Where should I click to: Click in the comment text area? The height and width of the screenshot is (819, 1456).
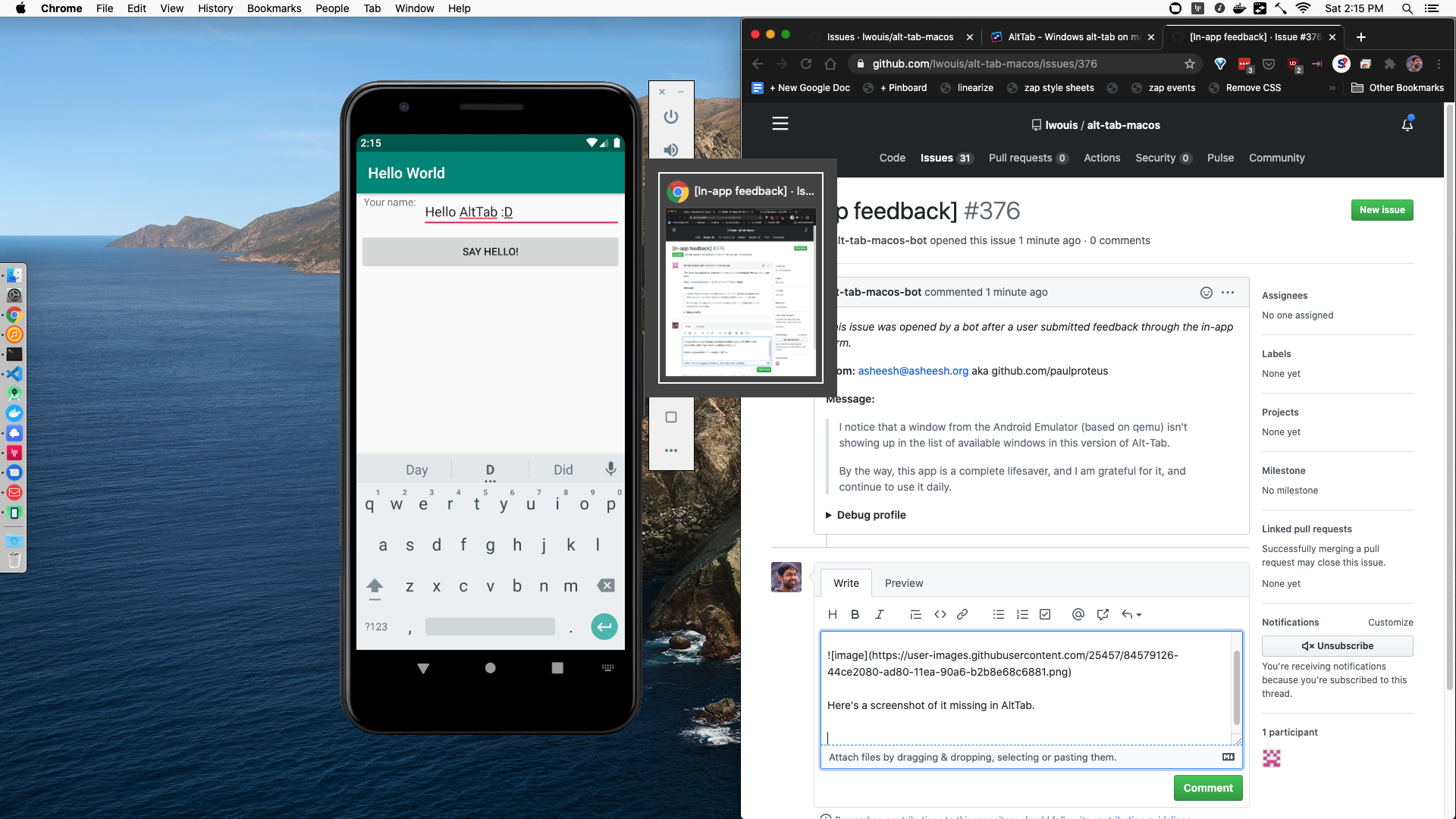tap(1025, 688)
